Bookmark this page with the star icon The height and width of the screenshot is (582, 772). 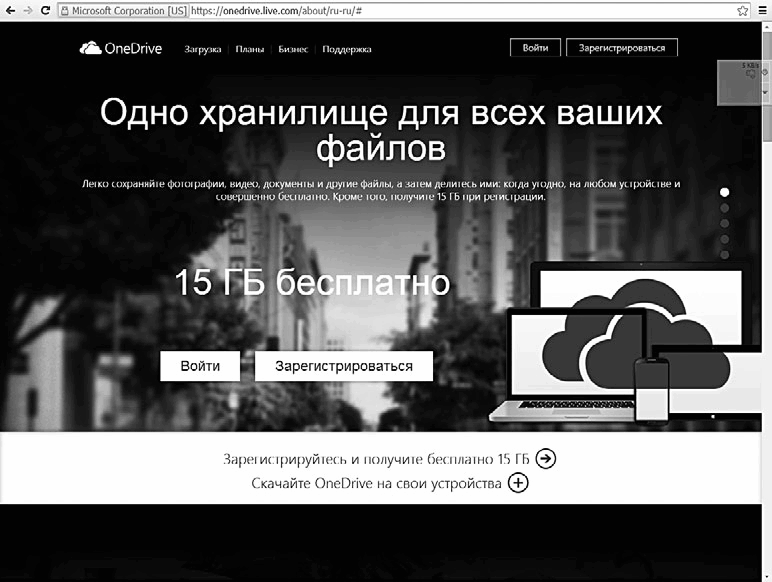[742, 10]
